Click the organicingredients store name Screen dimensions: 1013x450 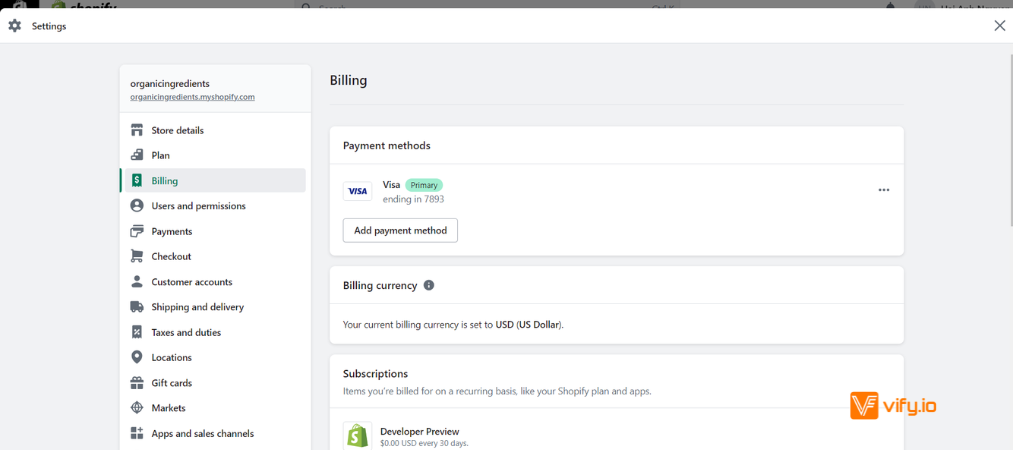click(x=170, y=84)
